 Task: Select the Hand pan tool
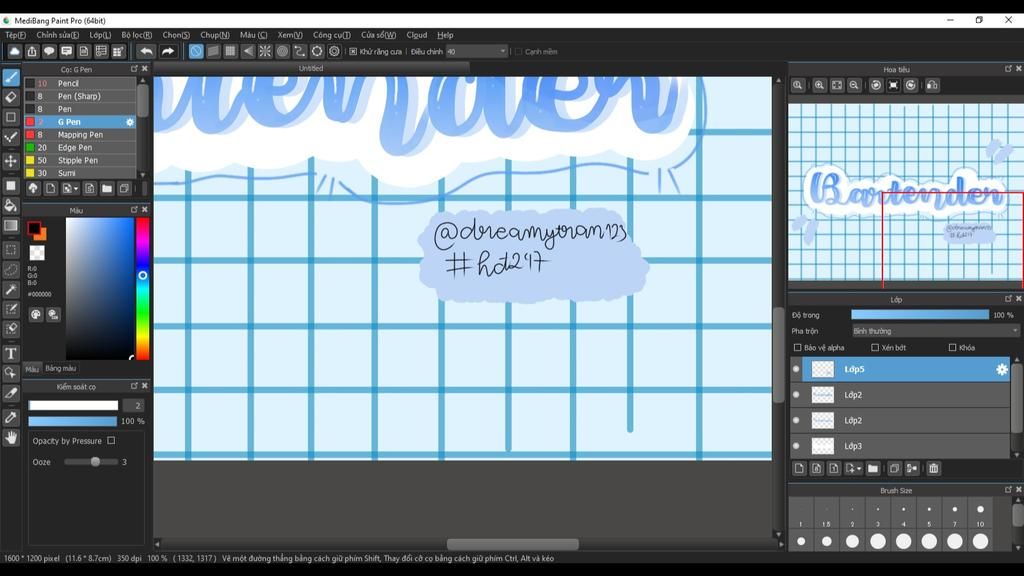pos(11,438)
